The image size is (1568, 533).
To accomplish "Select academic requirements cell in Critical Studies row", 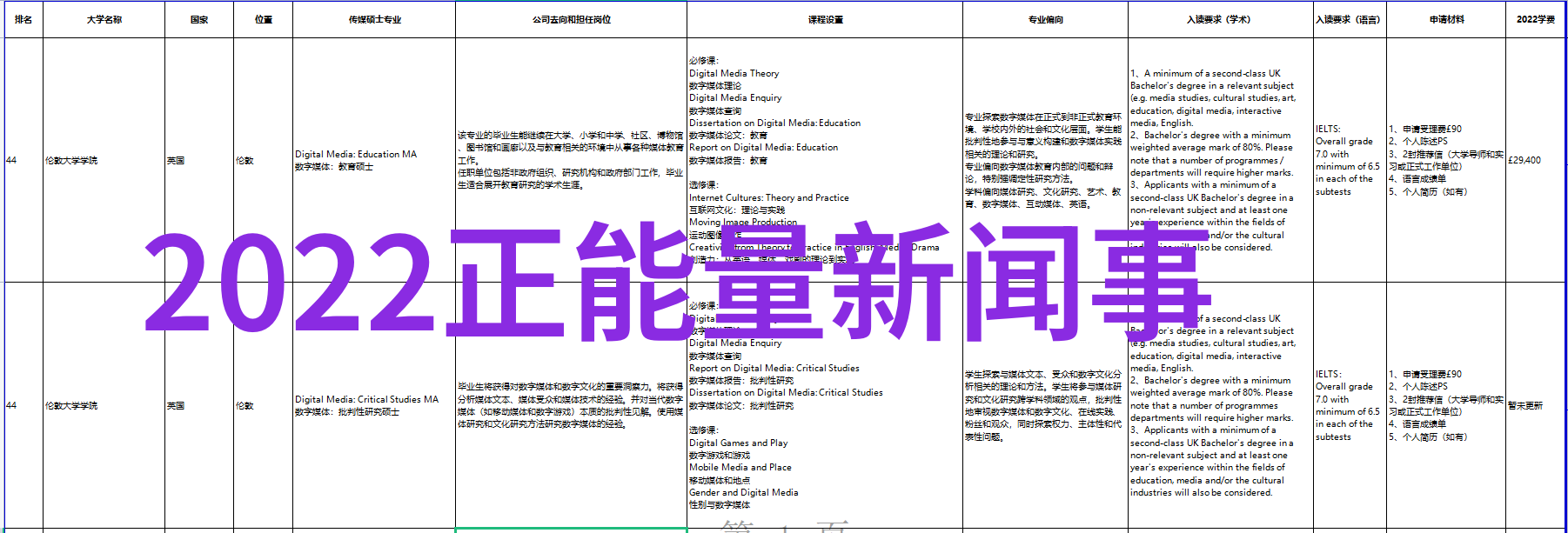I will pyautogui.click(x=1221, y=405).
